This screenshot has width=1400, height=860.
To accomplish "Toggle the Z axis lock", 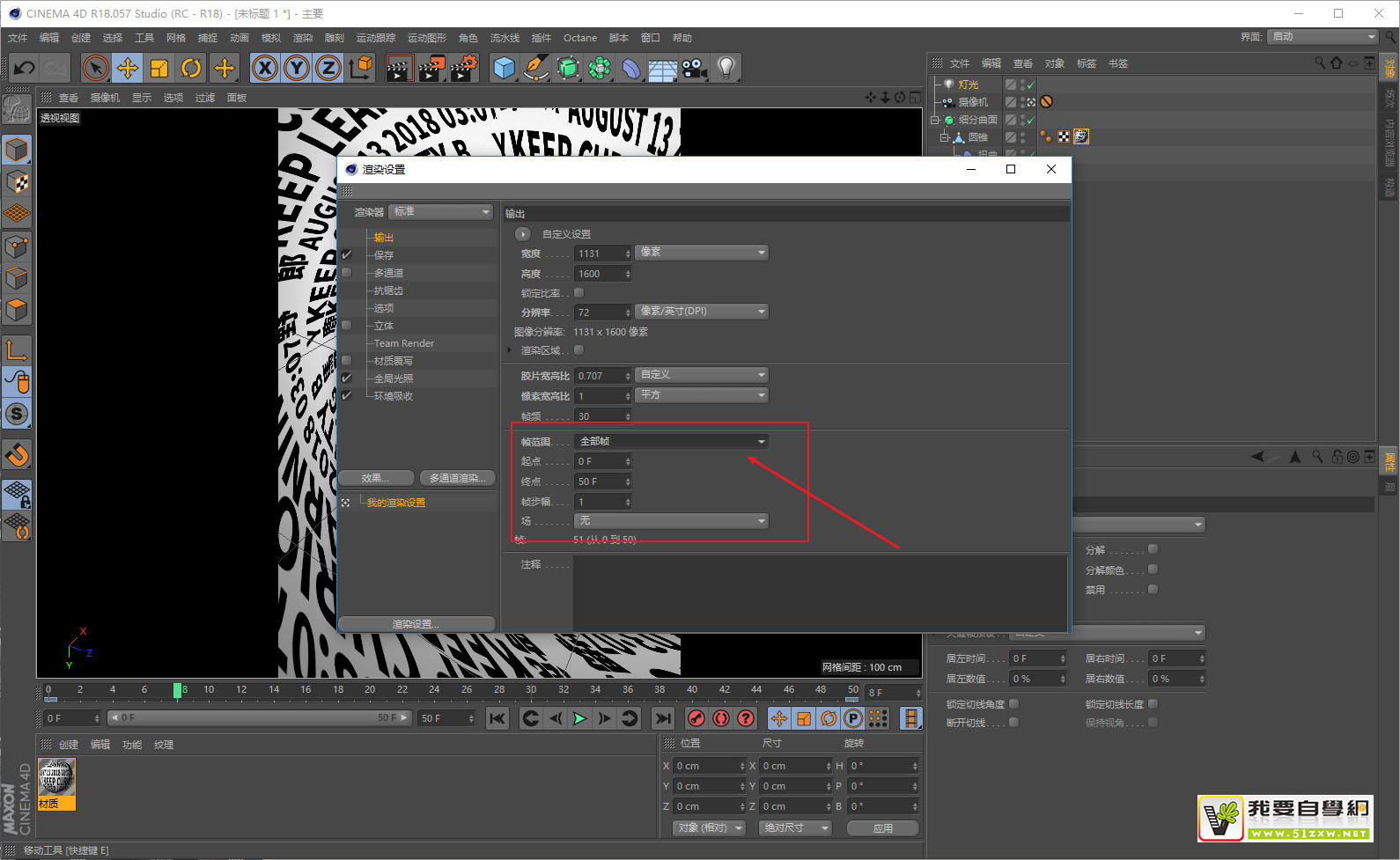I will coord(328,68).
